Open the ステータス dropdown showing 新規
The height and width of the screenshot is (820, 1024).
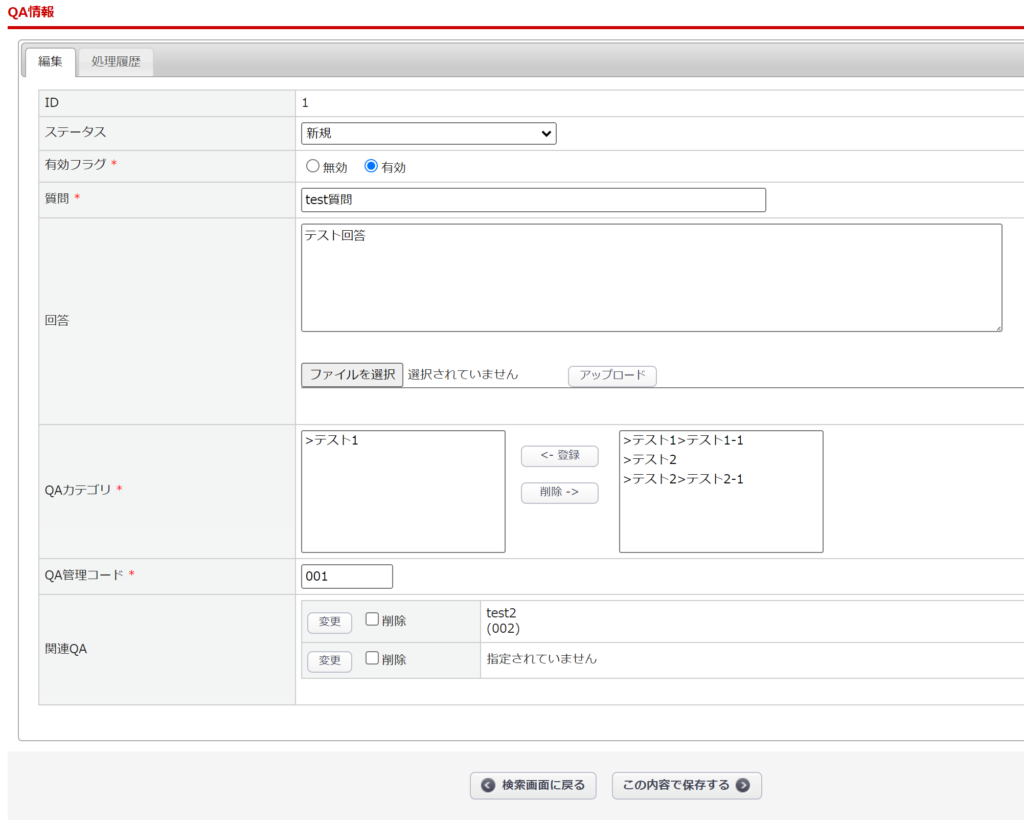tap(428, 133)
